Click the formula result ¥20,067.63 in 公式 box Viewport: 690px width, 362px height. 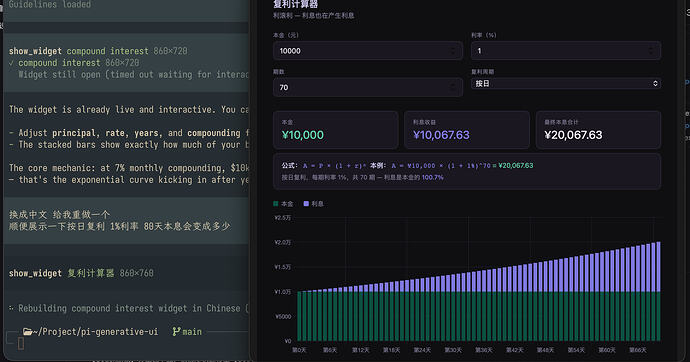point(516,166)
